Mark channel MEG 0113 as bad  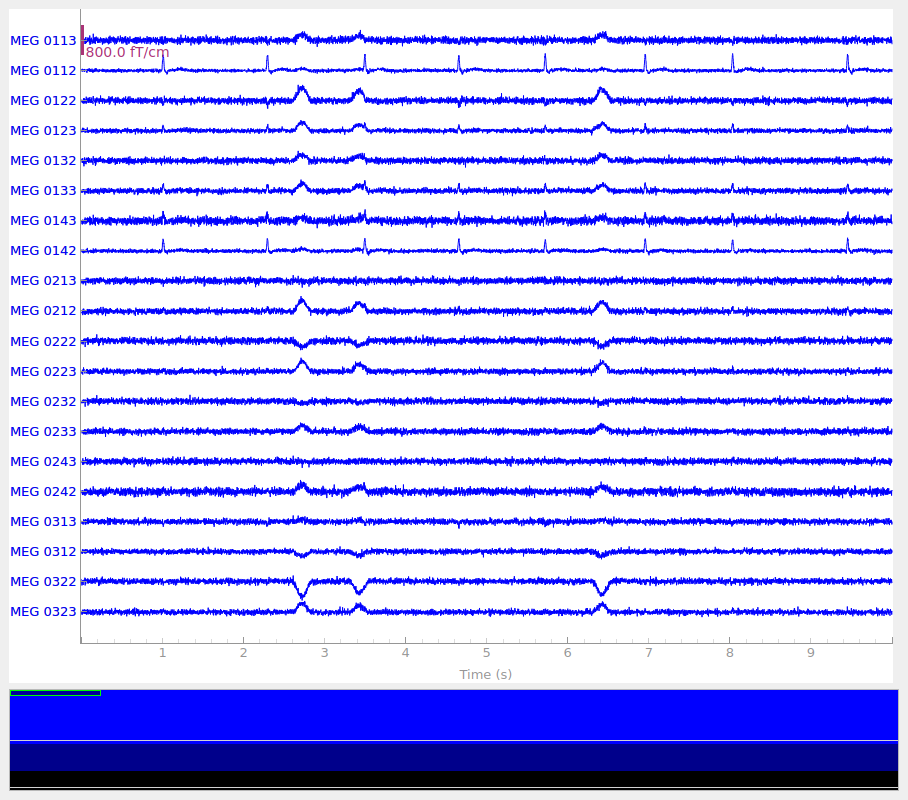[x=43, y=41]
